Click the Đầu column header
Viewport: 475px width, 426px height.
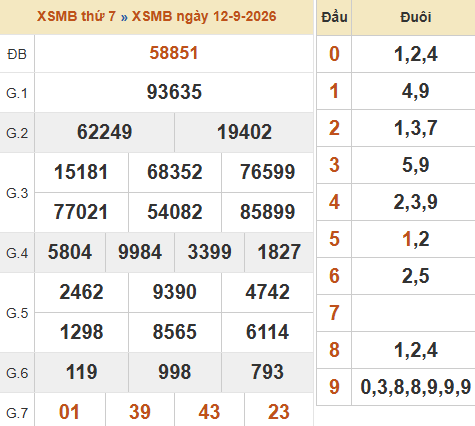[x=334, y=17]
